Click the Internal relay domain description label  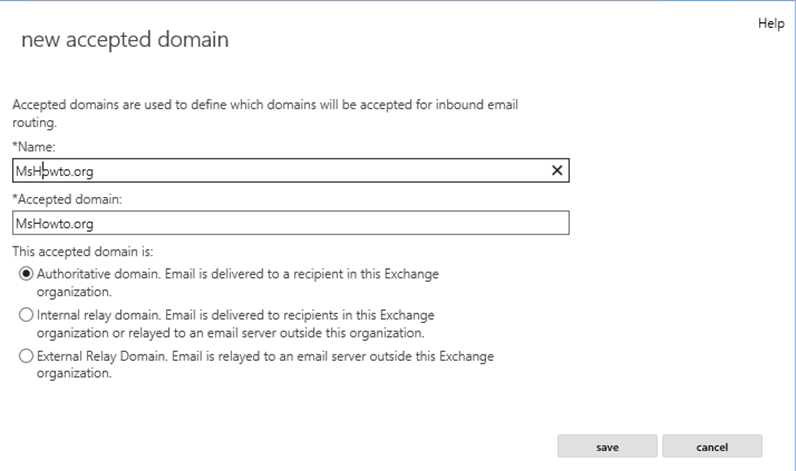pos(236,324)
